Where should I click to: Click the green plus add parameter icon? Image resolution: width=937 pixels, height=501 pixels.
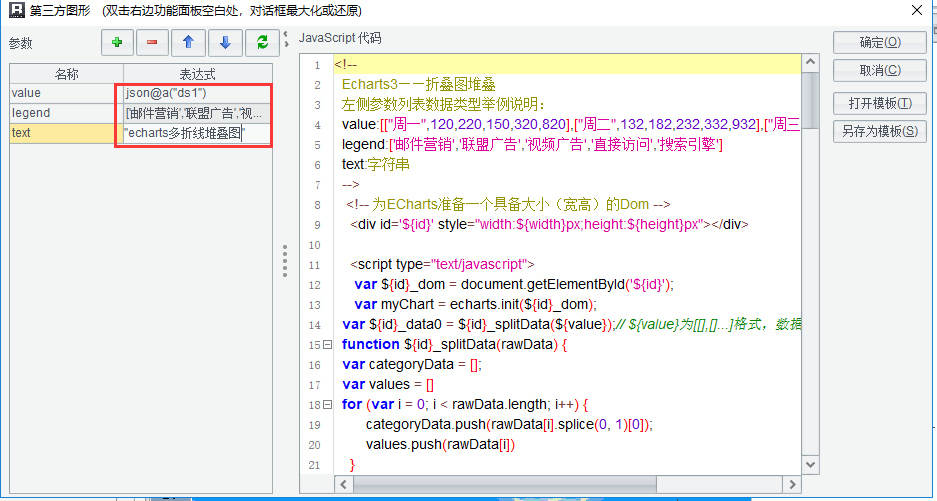[116, 42]
